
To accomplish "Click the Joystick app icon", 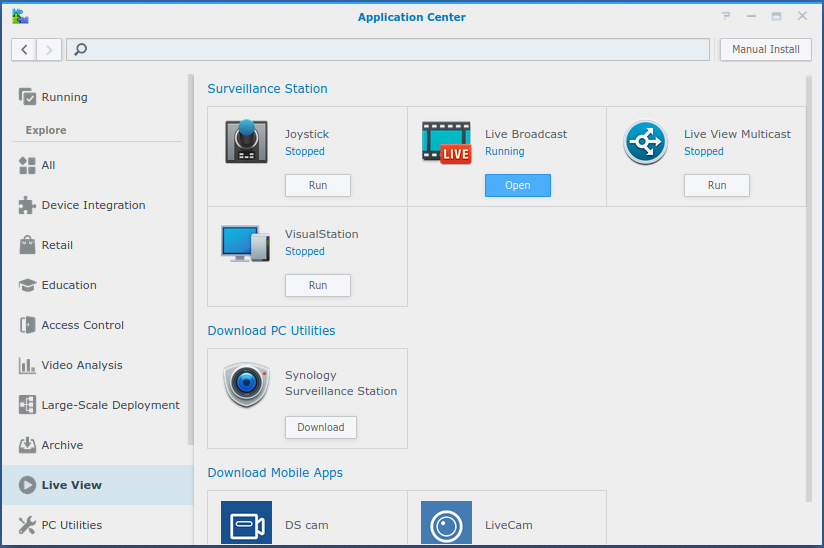I will pos(246,141).
